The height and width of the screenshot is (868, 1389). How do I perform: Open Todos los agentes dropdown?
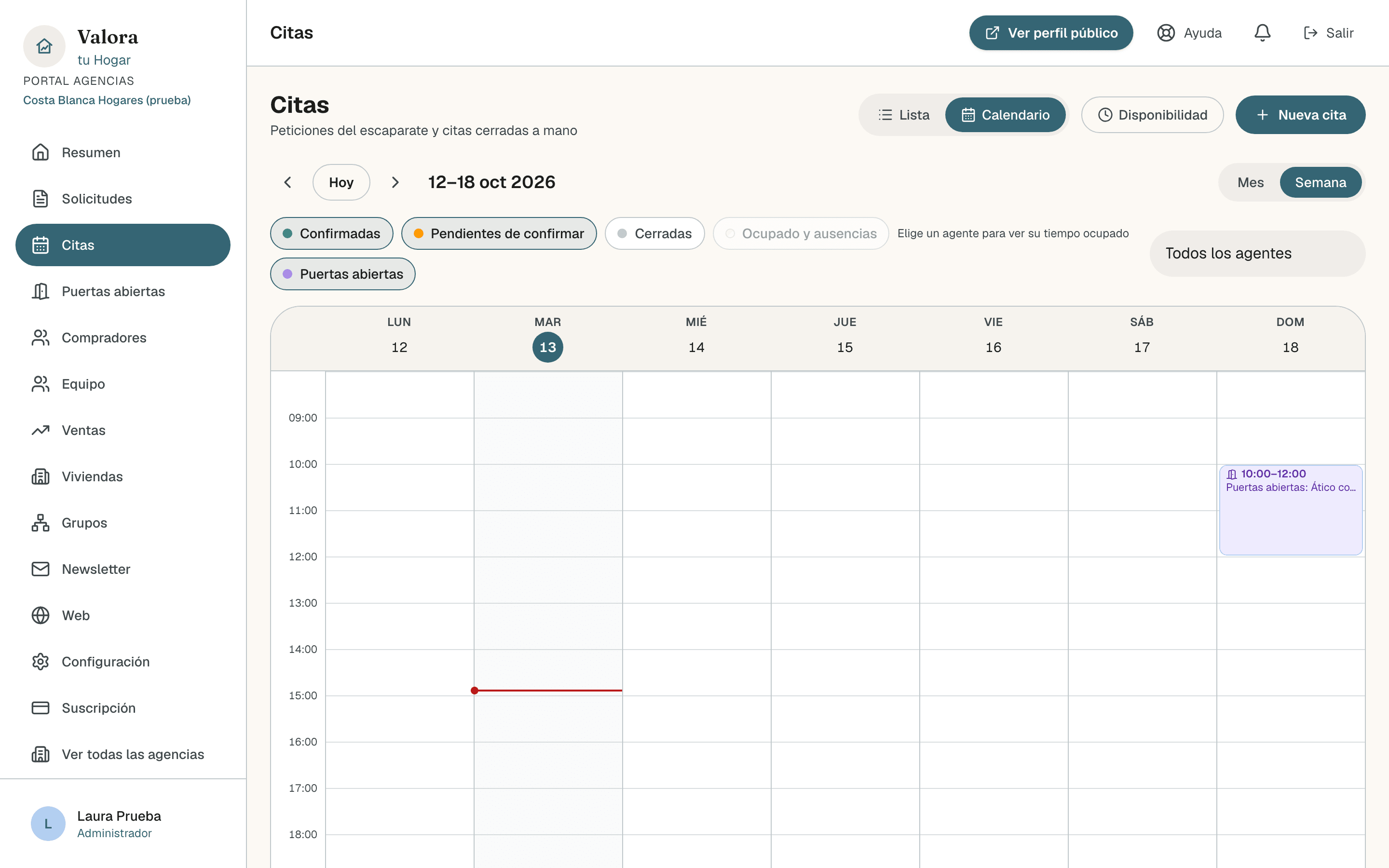[1257, 253]
